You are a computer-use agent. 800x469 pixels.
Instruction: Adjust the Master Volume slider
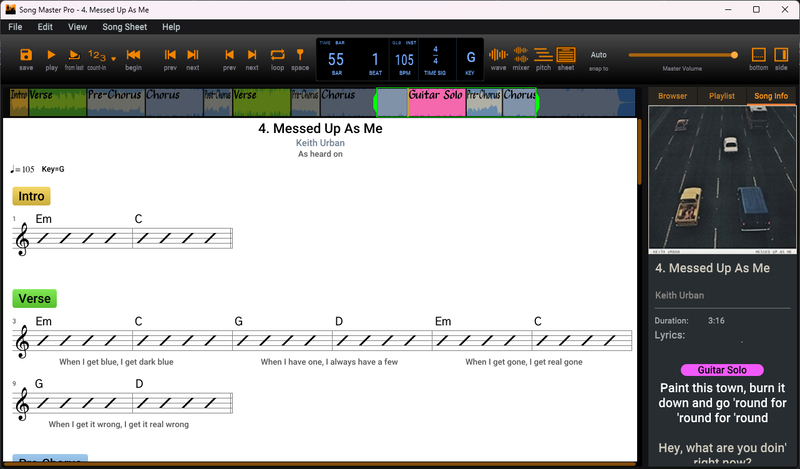coord(683,55)
